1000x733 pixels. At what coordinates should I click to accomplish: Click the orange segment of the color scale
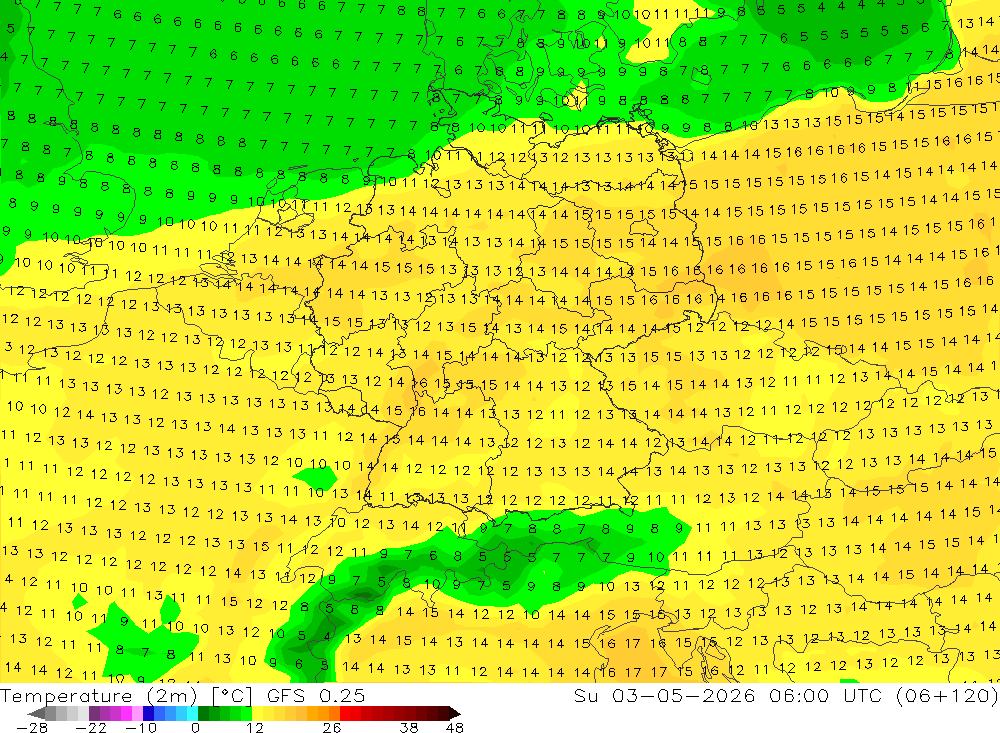pos(323,713)
